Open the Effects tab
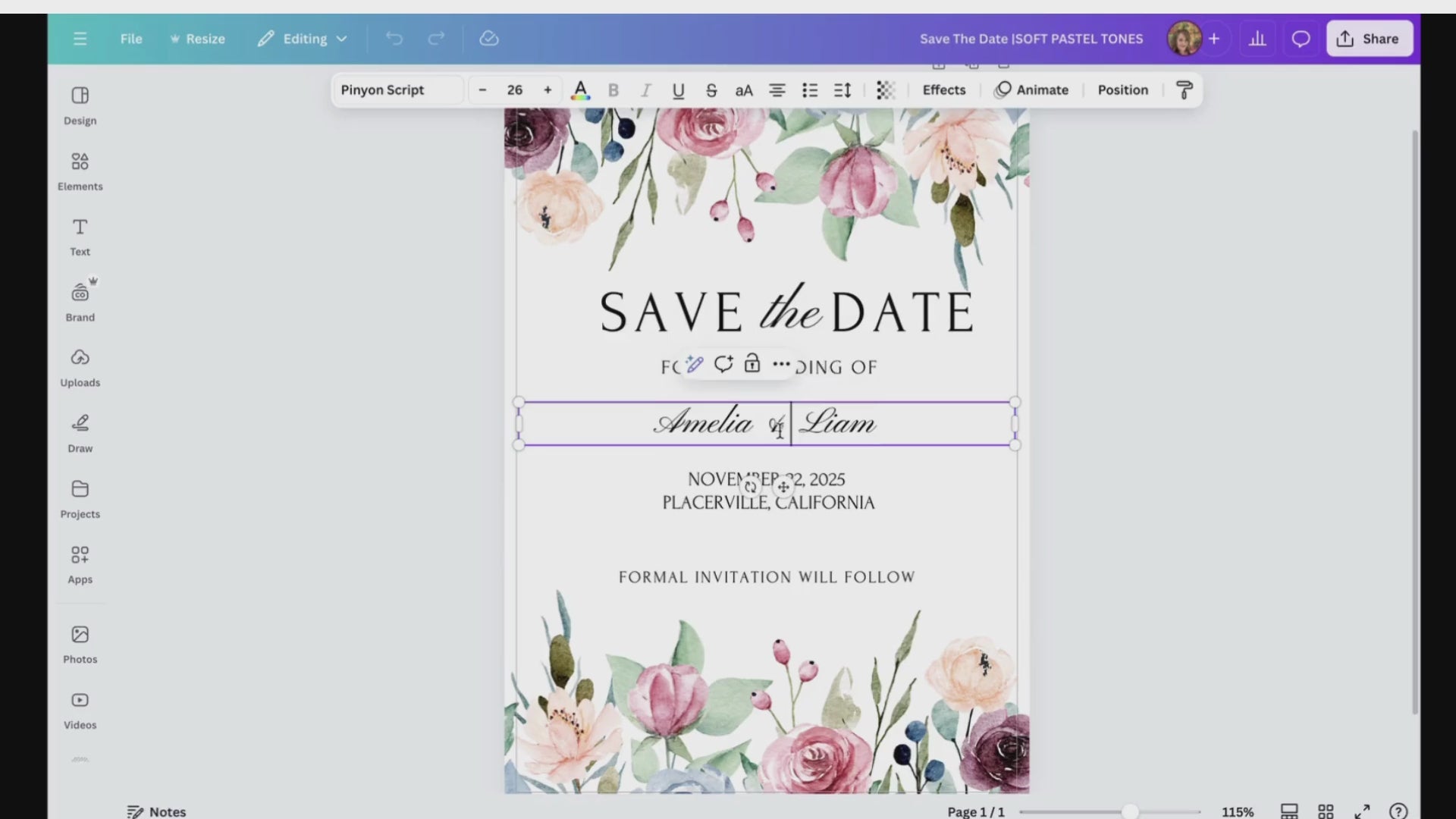The image size is (1456, 819). tap(943, 90)
